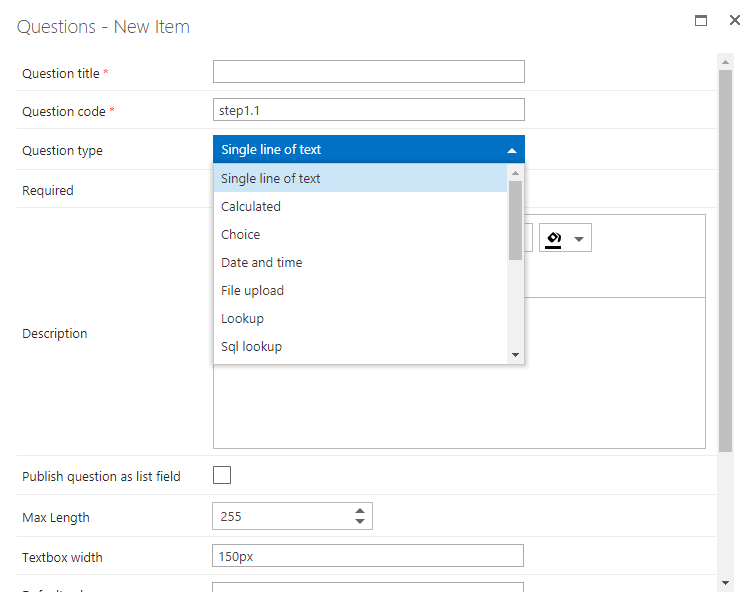
Task: Click the dropdown list scroll-down arrow
Action: (516, 355)
